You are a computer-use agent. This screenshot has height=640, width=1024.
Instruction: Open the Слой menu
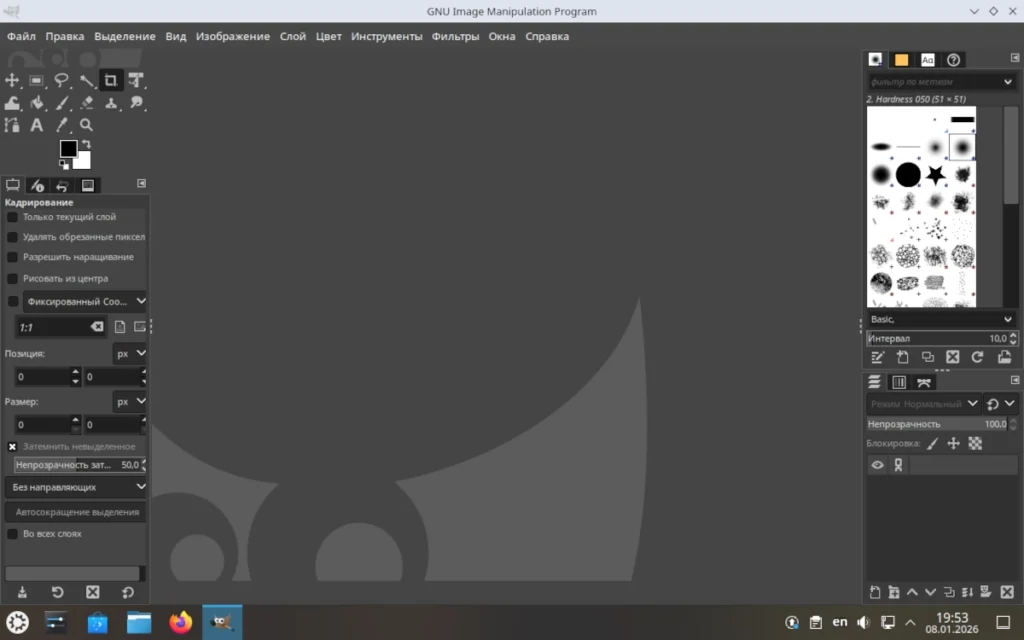coord(293,37)
